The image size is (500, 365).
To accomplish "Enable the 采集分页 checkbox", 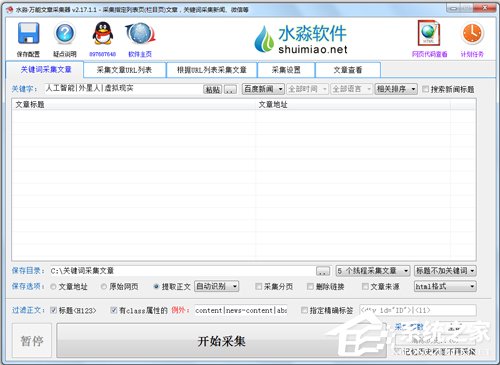I will [258, 286].
